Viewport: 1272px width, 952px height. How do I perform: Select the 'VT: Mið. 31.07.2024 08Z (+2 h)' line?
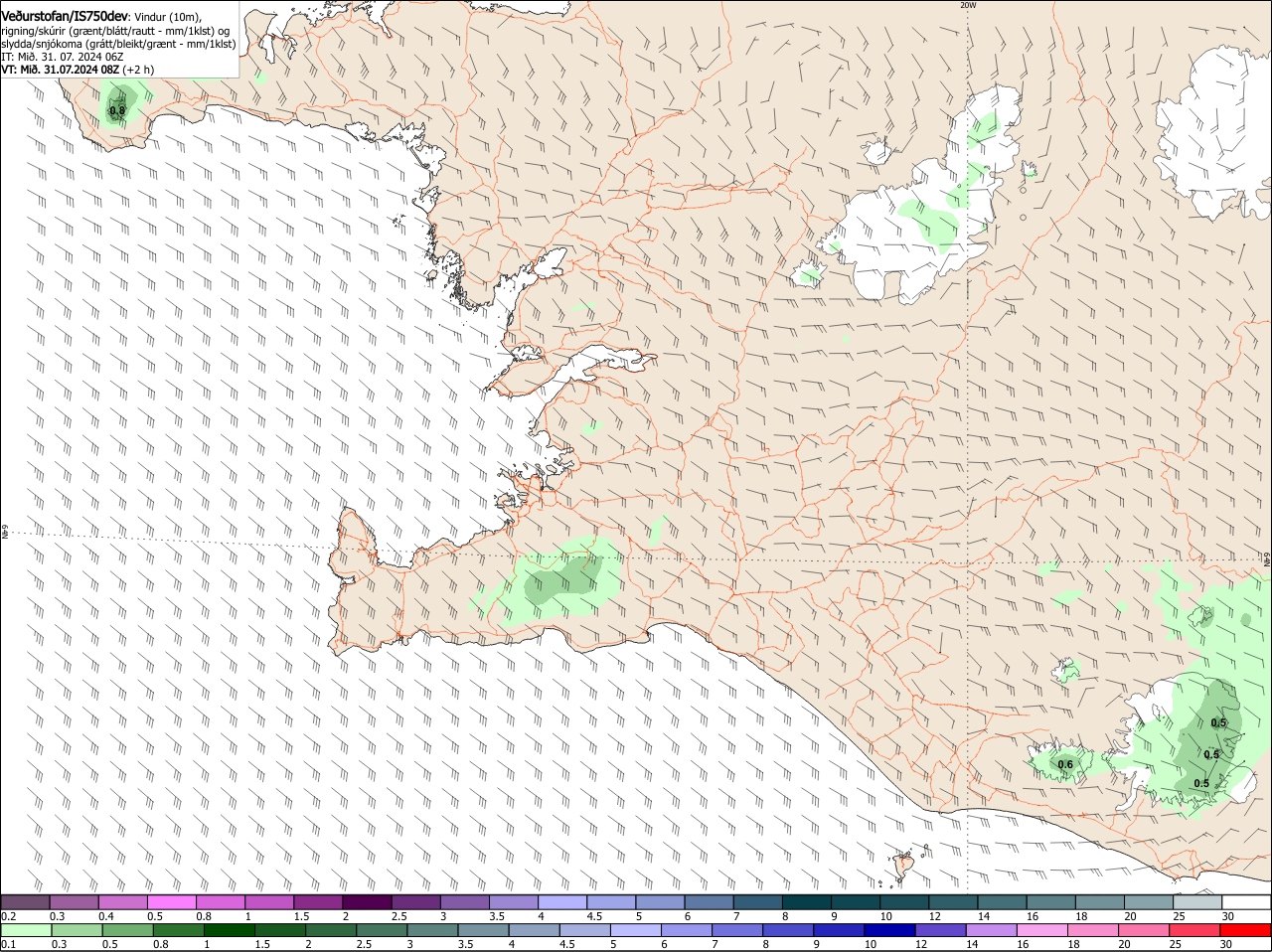tap(78, 70)
